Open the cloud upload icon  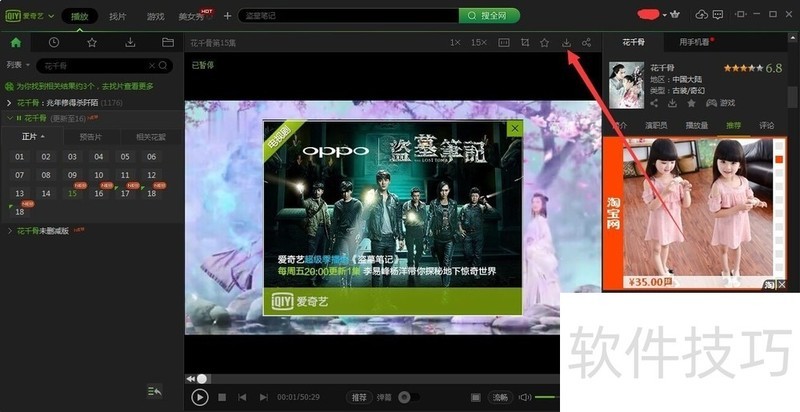click(x=702, y=15)
